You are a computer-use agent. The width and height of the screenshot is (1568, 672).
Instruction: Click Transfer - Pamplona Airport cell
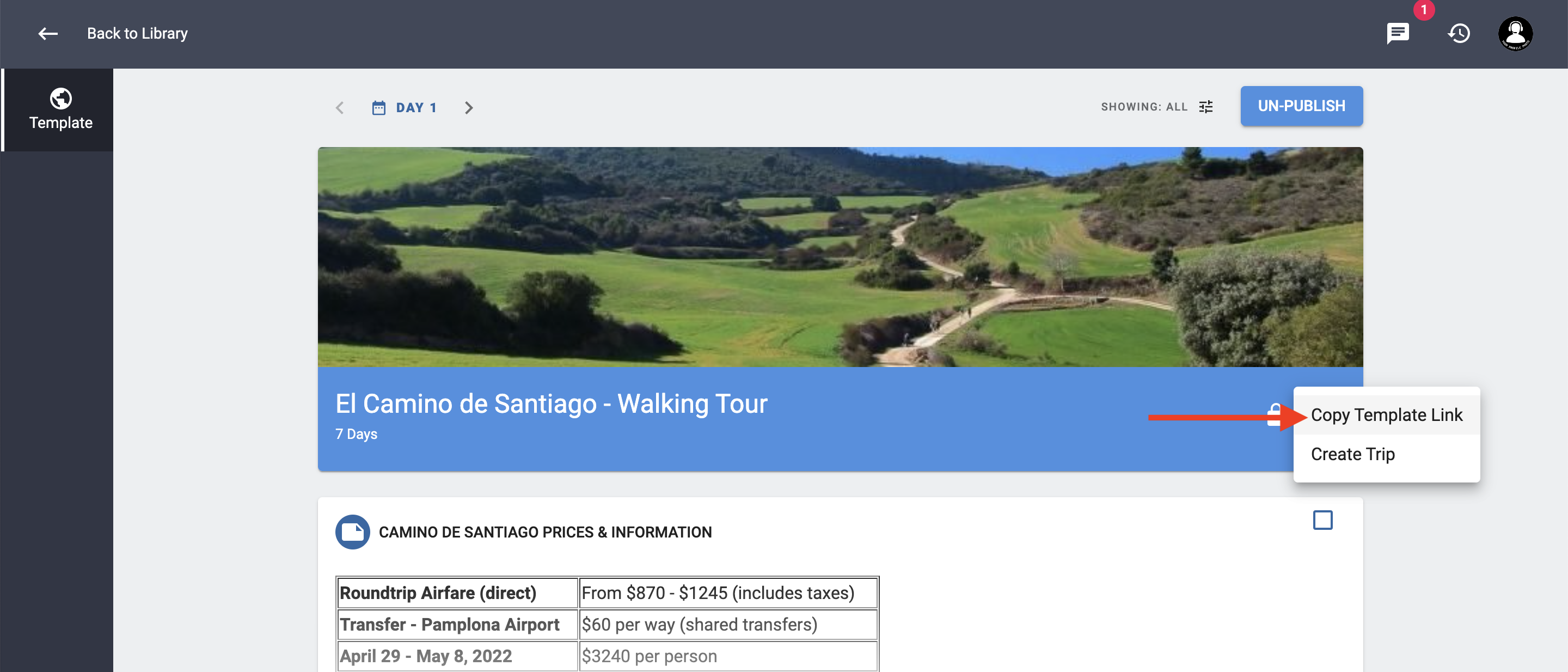tap(457, 624)
